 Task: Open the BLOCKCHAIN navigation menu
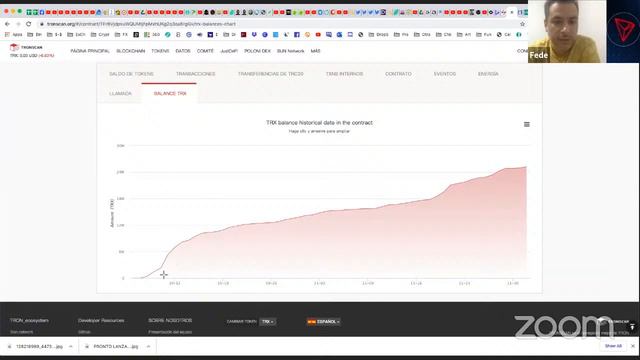pyautogui.click(x=131, y=51)
